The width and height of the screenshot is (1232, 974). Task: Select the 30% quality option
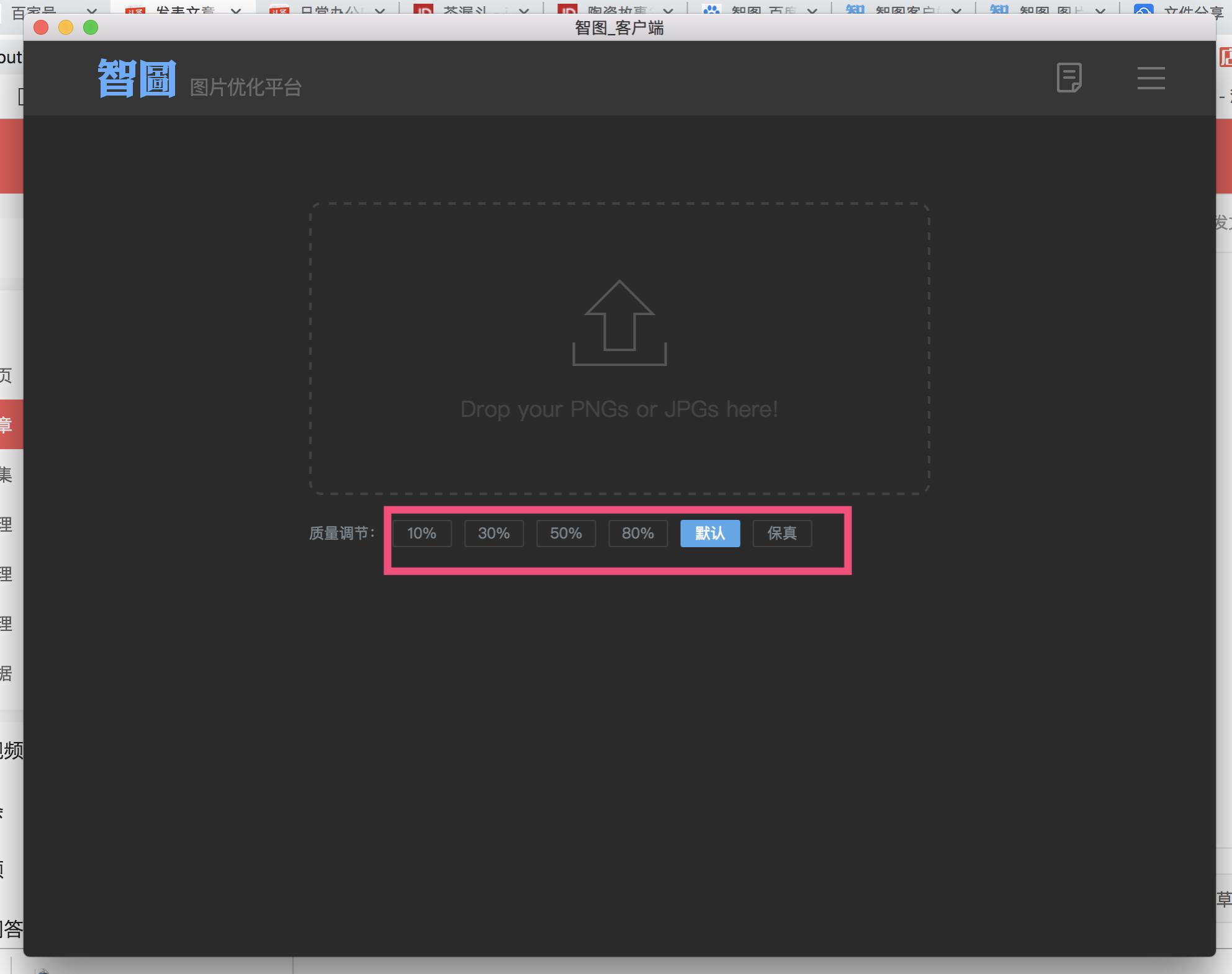tap(494, 534)
